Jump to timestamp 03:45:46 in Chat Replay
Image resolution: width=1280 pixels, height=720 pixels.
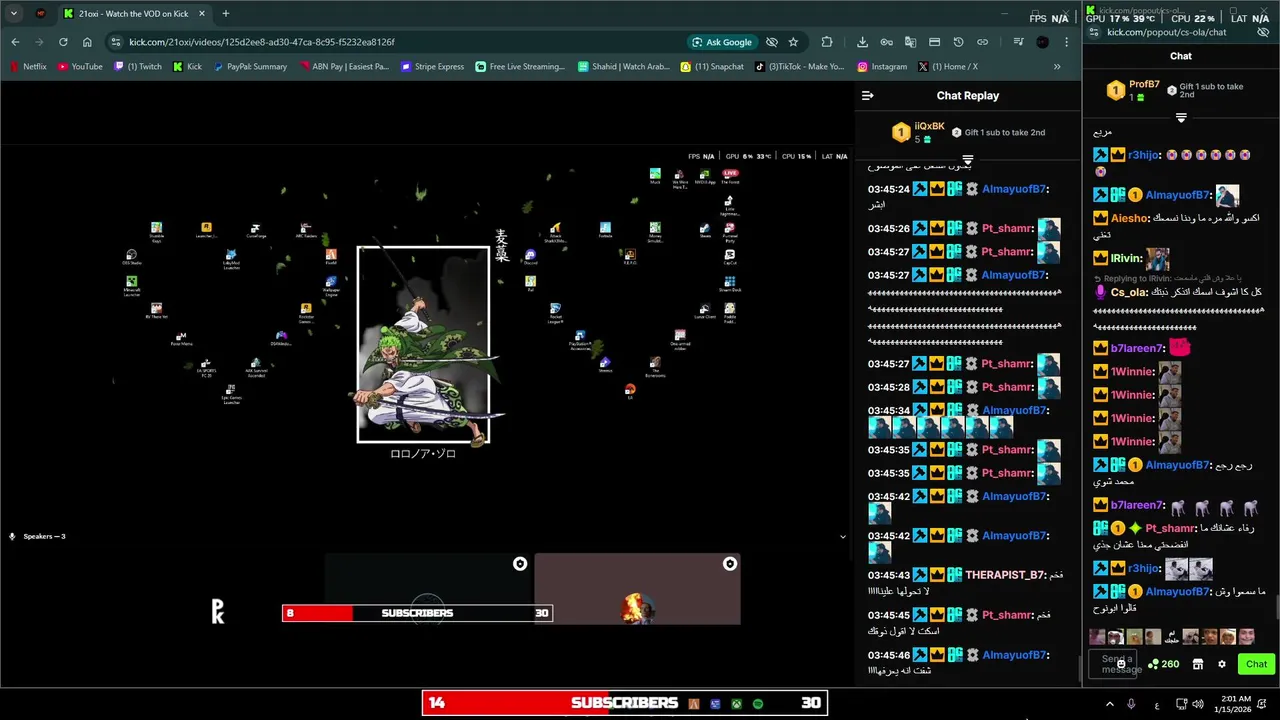(889, 655)
